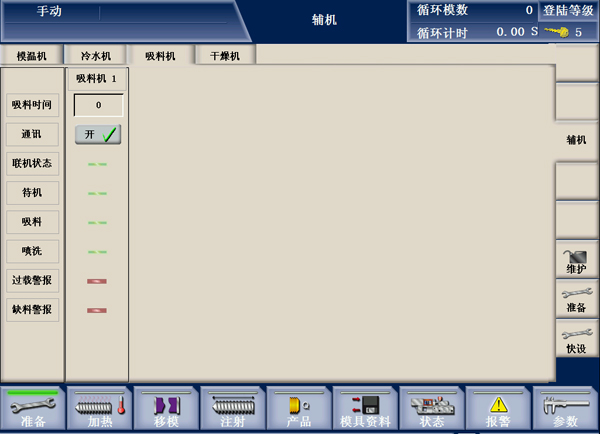Show the 状态 machine status page
600x434 pixels.
pyautogui.click(x=431, y=409)
